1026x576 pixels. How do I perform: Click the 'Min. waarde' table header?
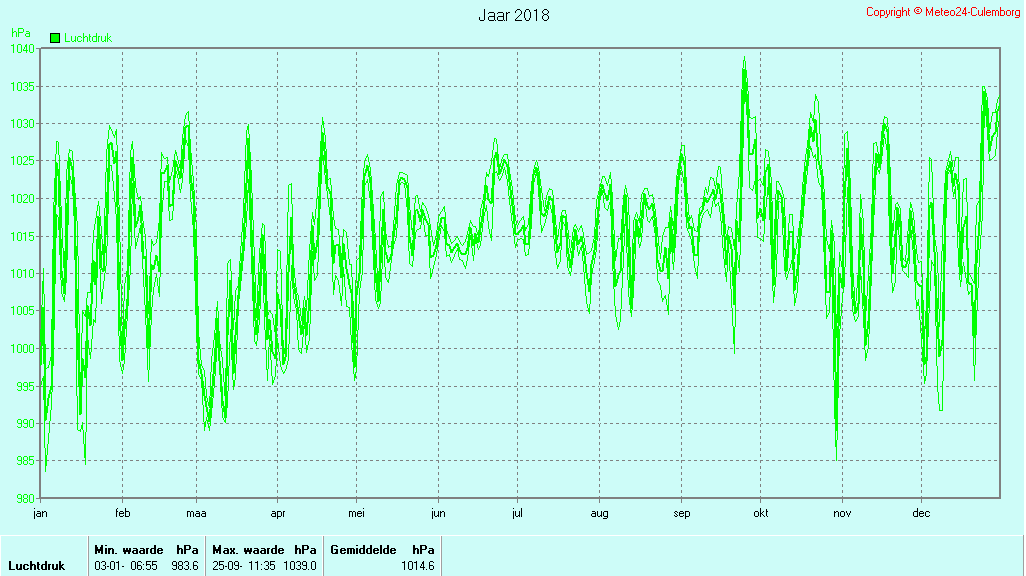coord(128,550)
